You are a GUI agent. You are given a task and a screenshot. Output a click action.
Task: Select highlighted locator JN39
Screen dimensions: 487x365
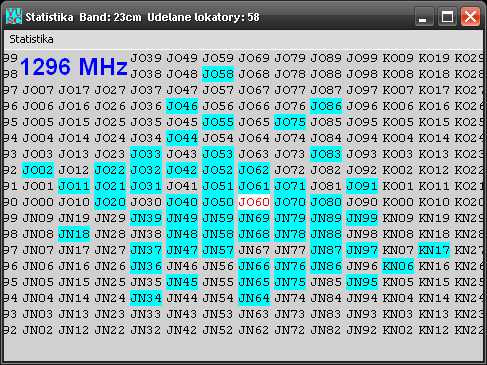click(146, 218)
